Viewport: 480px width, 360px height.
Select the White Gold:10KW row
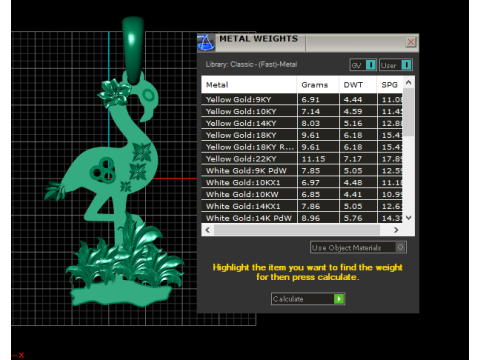[302, 194]
